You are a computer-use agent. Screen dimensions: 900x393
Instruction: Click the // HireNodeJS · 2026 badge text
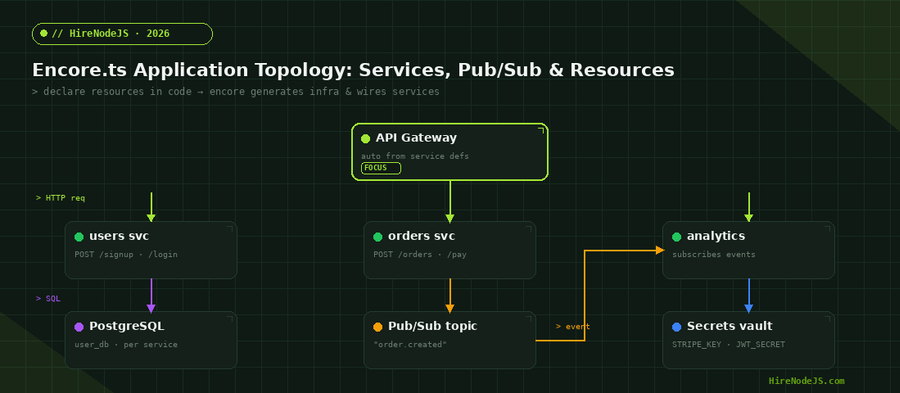(x=111, y=33)
